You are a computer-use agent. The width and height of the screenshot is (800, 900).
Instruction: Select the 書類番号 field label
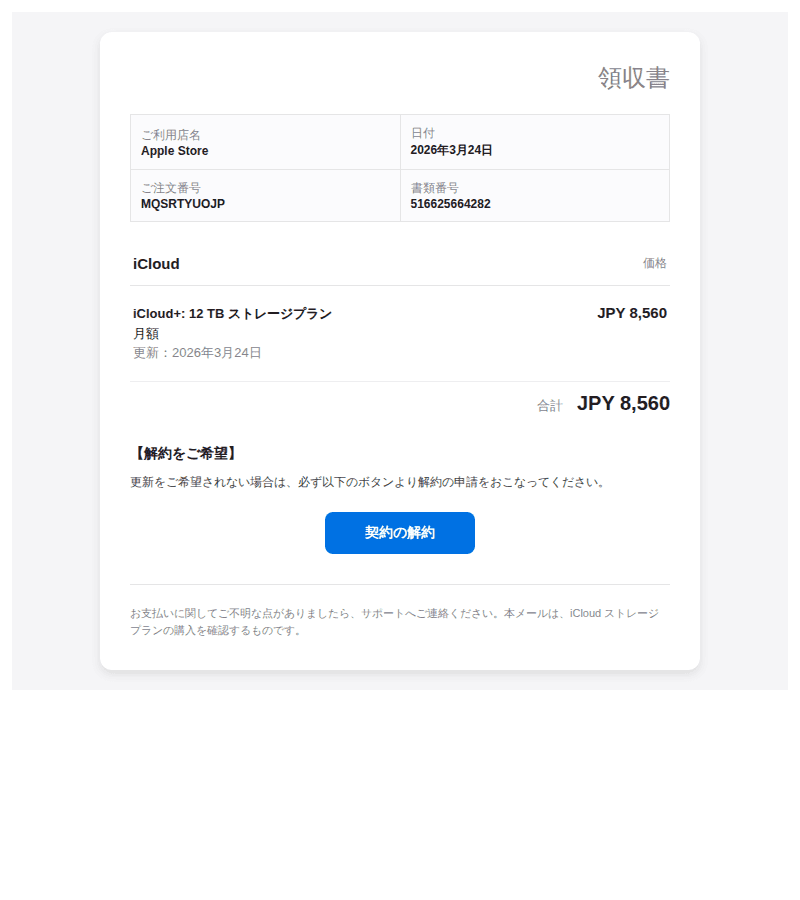pos(435,185)
